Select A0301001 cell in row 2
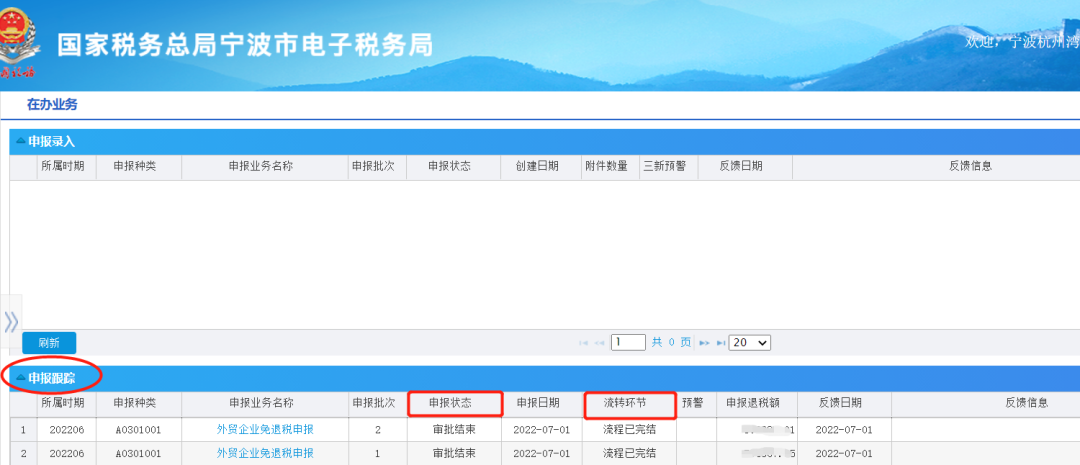This screenshot has height=465, width=1080. coord(138,453)
